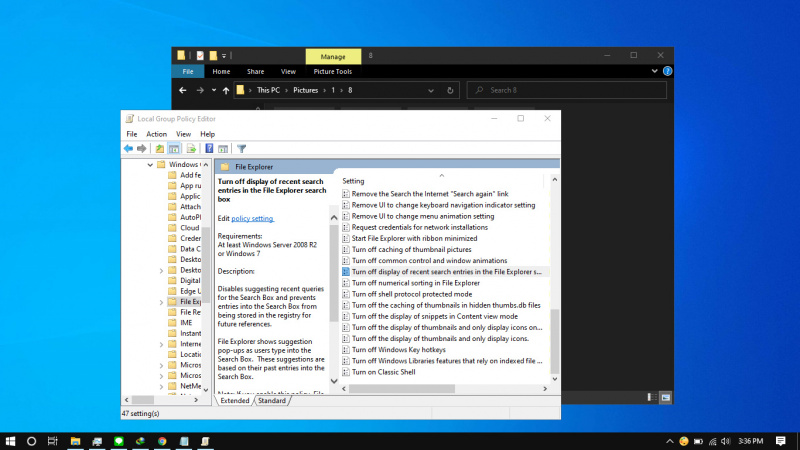Click the green chat app taskbar icon
Image resolution: width=800 pixels, height=450 pixels.
click(x=119, y=441)
